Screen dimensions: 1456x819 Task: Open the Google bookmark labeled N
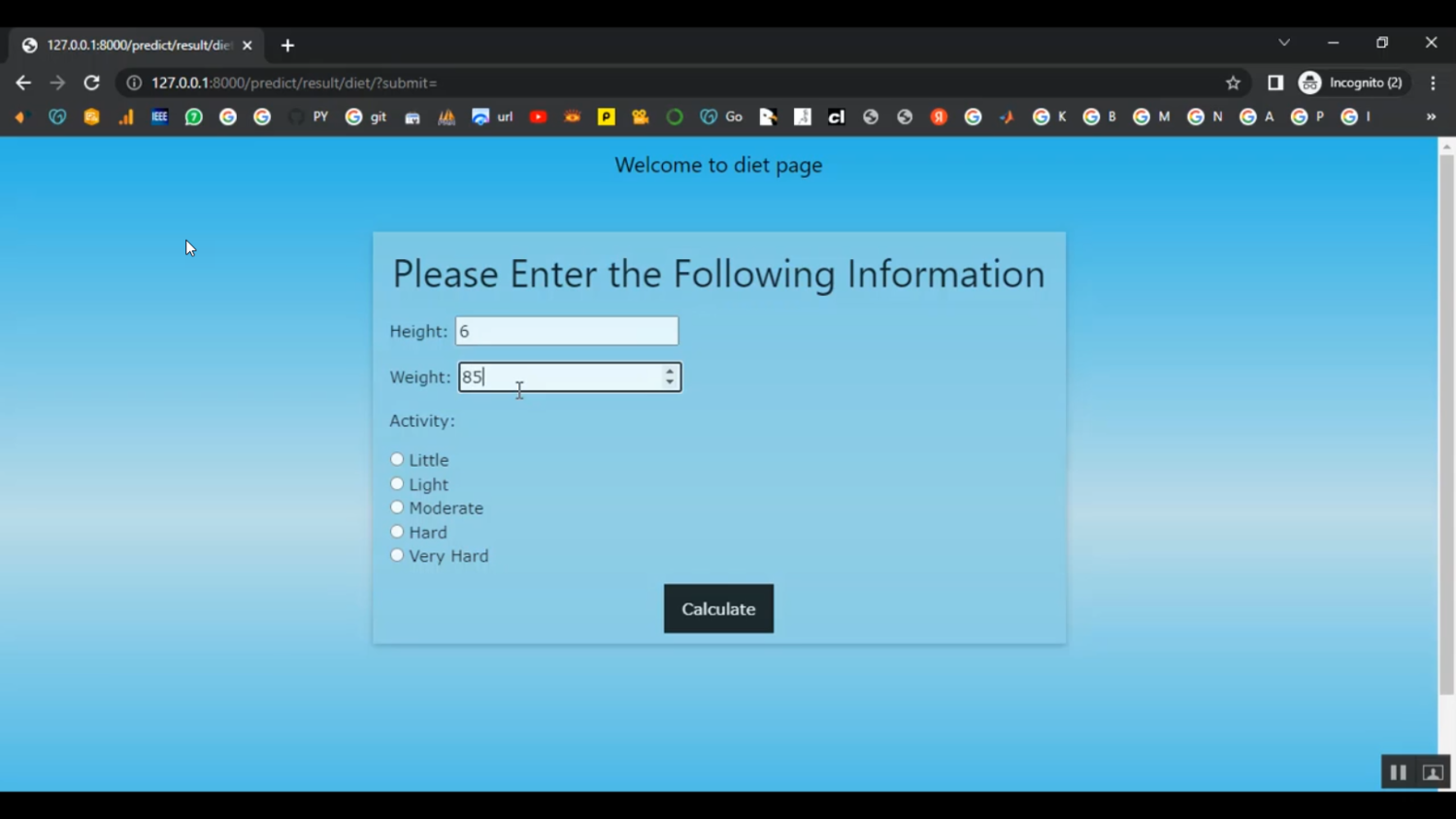(1205, 117)
